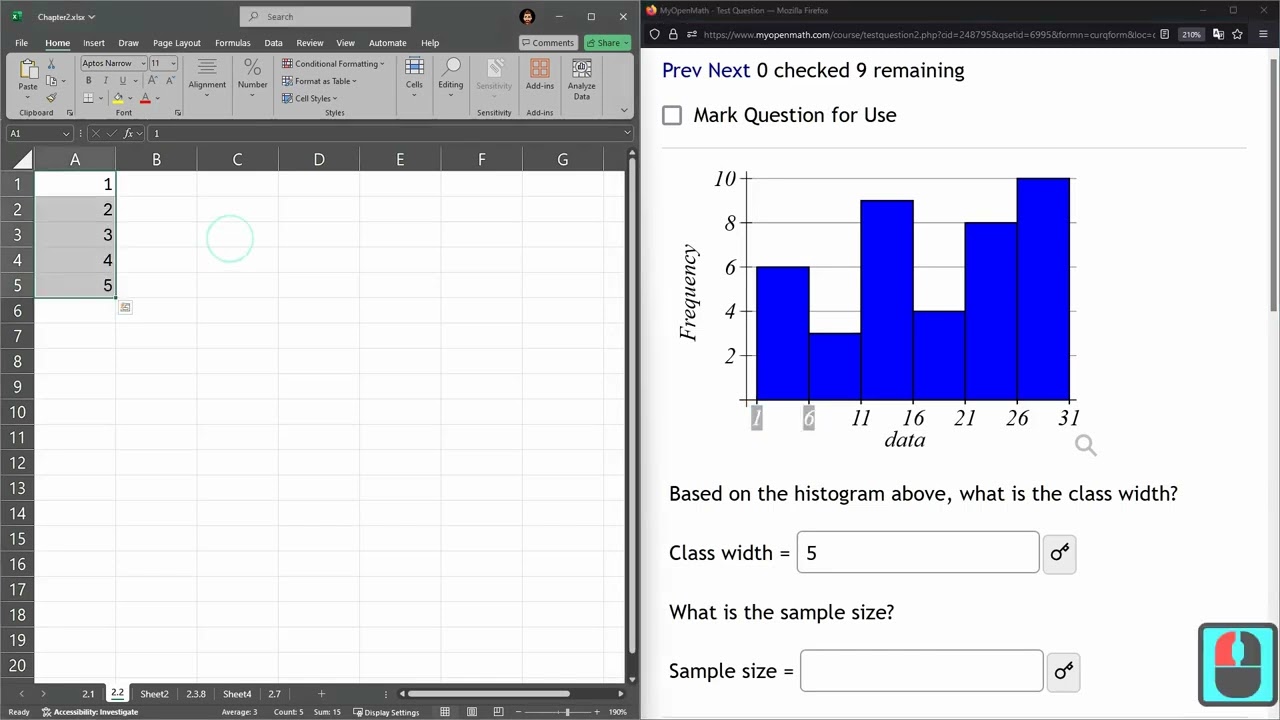Open the font name Aptos Narrow dropdown
Viewport: 1280px width, 720px height.
point(143,63)
